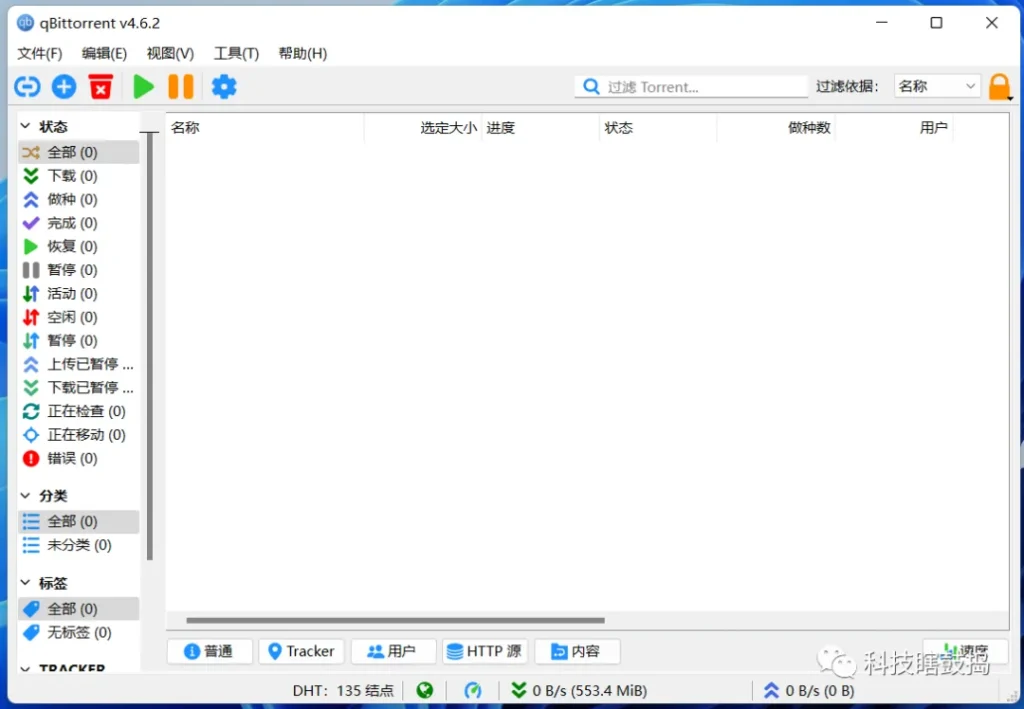Click the torrent list horizontal scrollbar
This screenshot has height=709, width=1024.
(x=395, y=620)
